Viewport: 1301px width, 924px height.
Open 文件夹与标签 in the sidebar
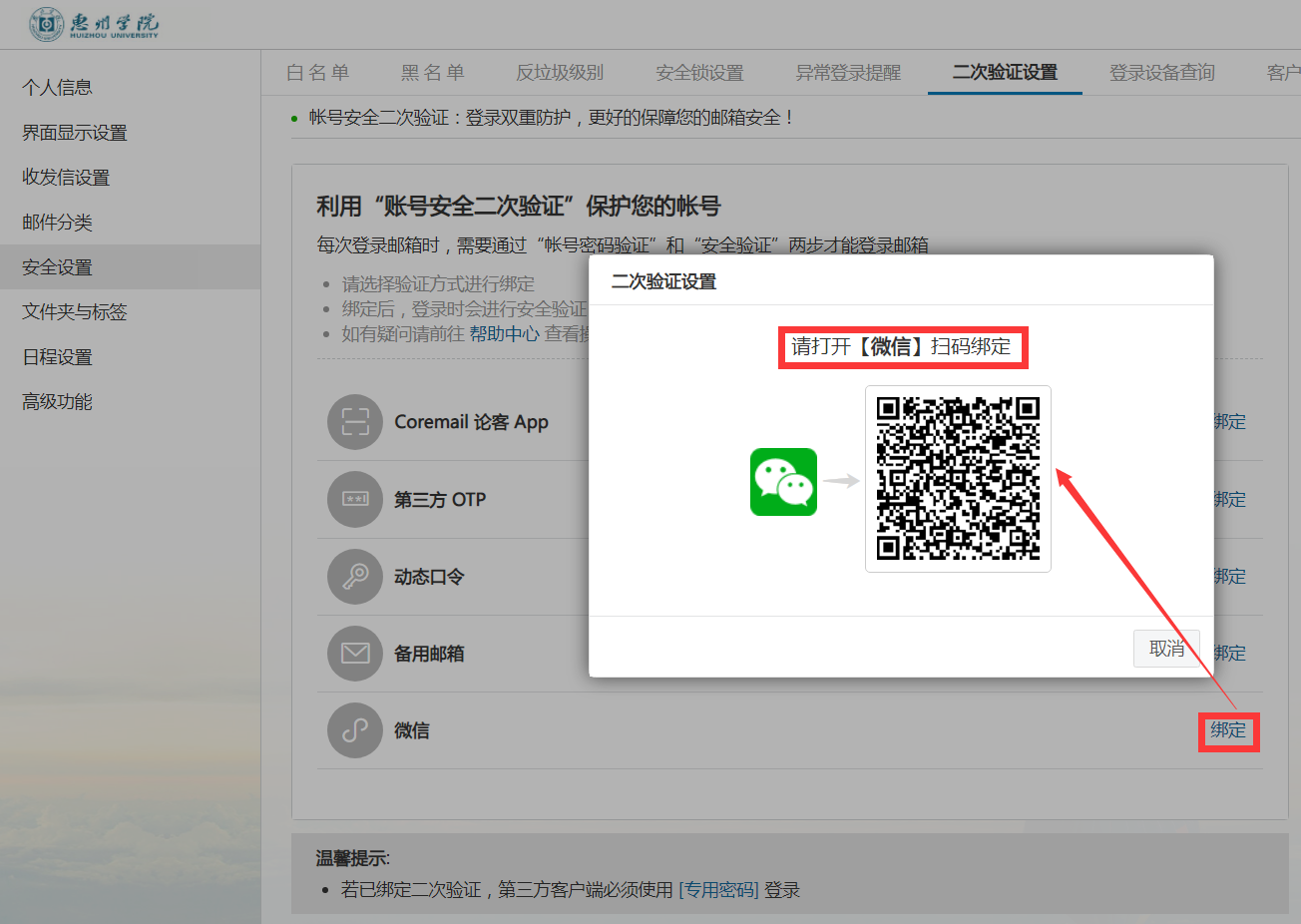point(75,312)
